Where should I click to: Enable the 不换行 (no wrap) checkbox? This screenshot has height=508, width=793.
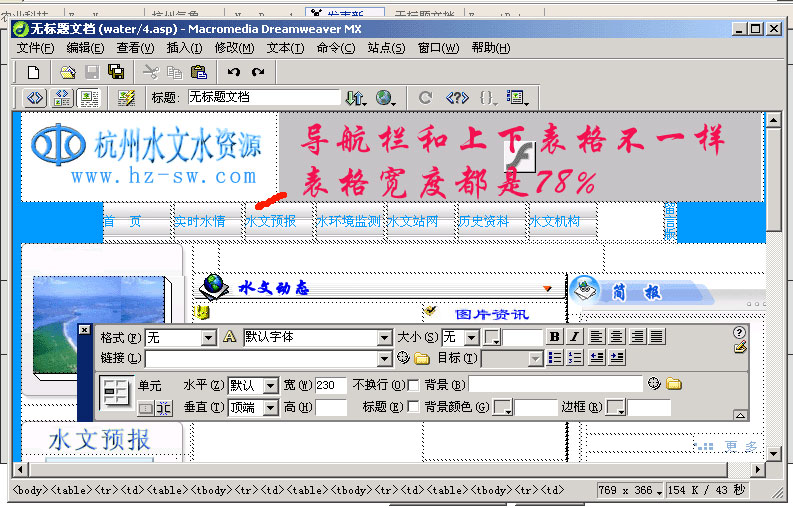point(413,385)
